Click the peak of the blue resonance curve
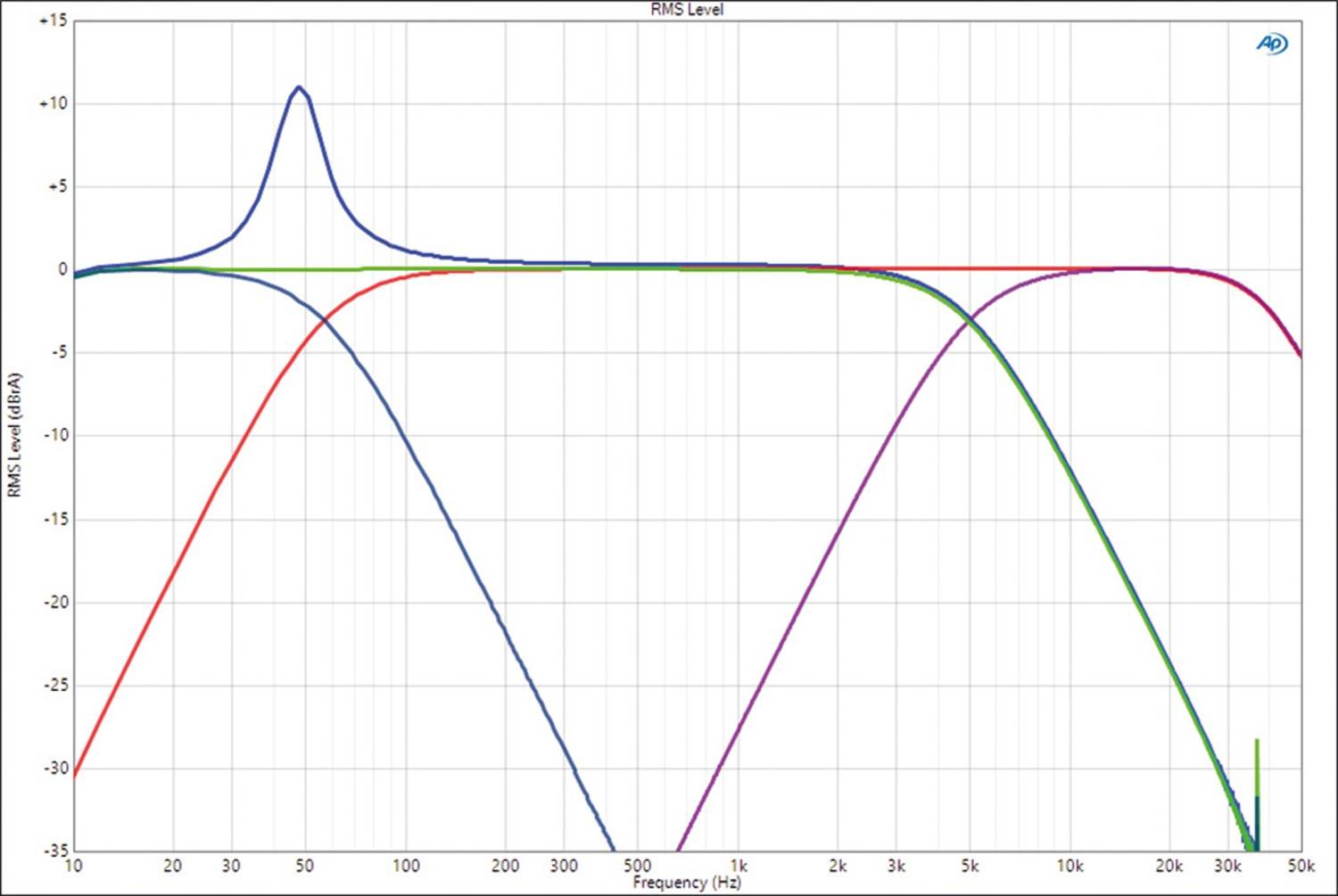Image resolution: width=1338 pixels, height=896 pixels. click(299, 87)
